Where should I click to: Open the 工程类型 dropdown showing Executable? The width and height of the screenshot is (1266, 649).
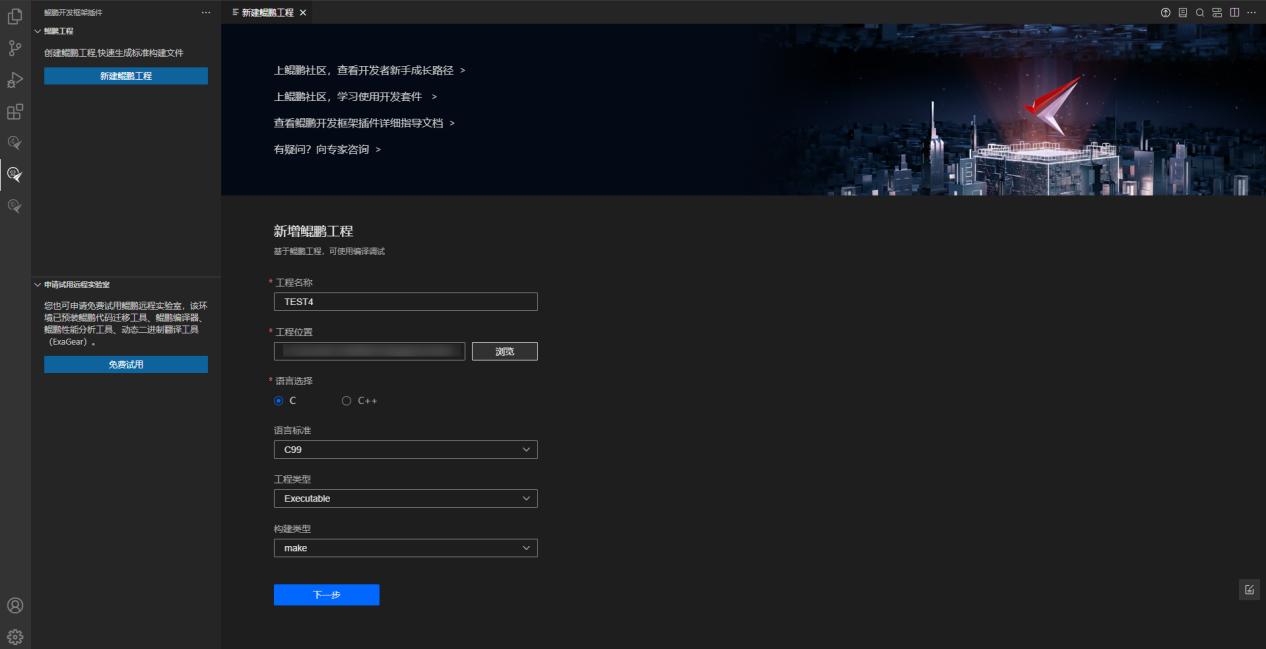tap(405, 498)
